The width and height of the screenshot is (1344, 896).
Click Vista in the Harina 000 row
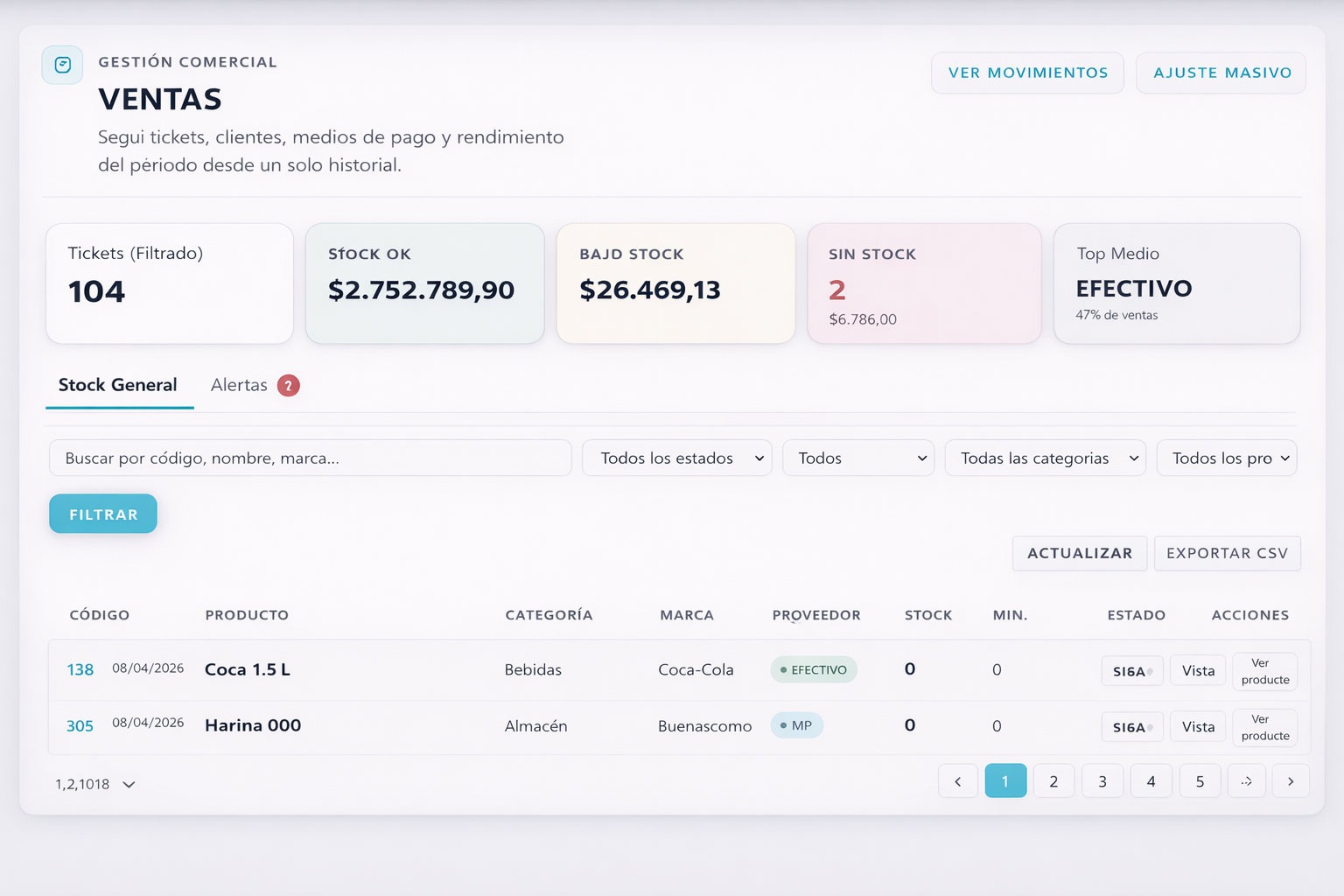1198,727
